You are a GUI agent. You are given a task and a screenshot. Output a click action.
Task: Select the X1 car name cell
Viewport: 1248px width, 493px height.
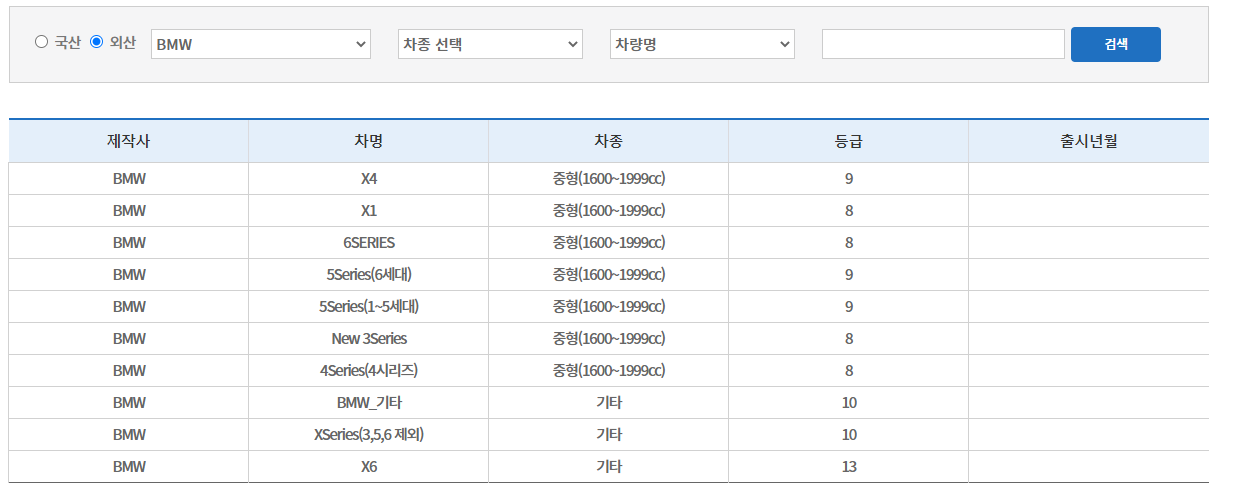pos(369,211)
